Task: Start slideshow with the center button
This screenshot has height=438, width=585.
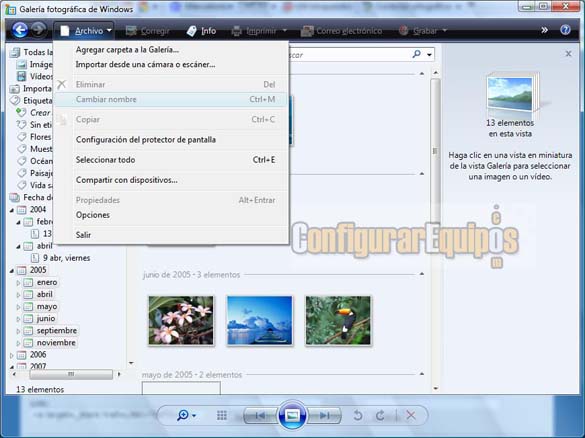Action: [x=292, y=414]
